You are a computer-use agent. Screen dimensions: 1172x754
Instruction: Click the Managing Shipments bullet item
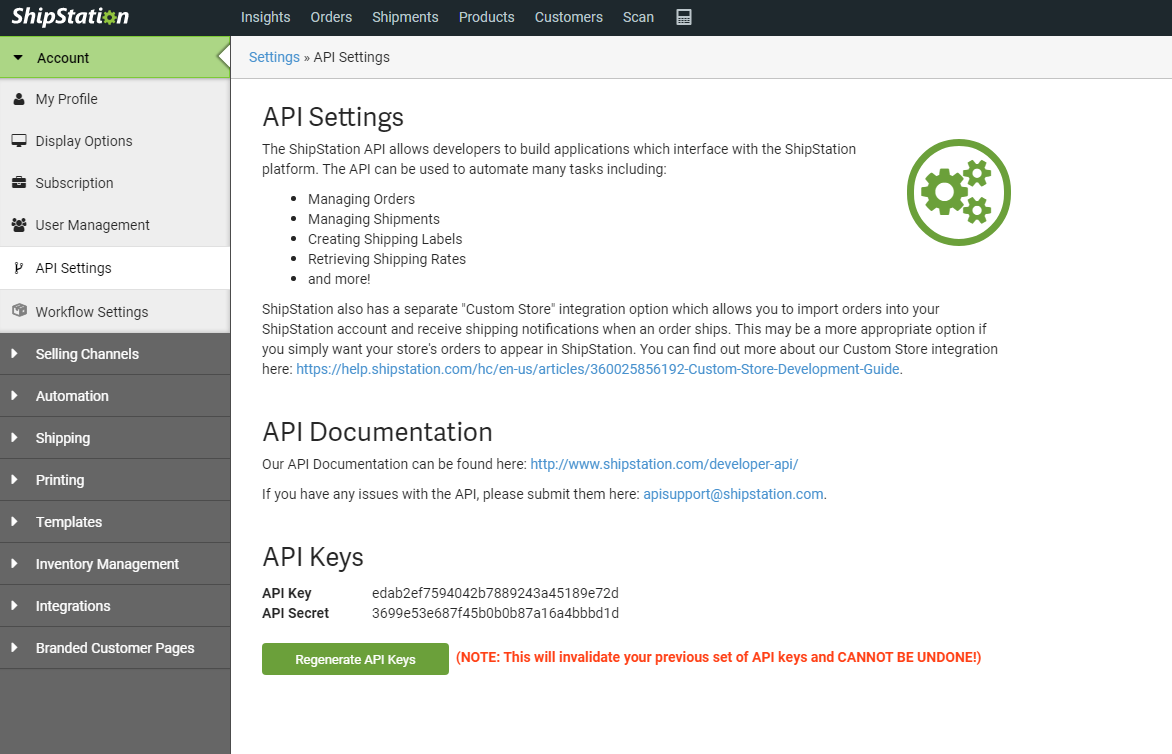(374, 219)
